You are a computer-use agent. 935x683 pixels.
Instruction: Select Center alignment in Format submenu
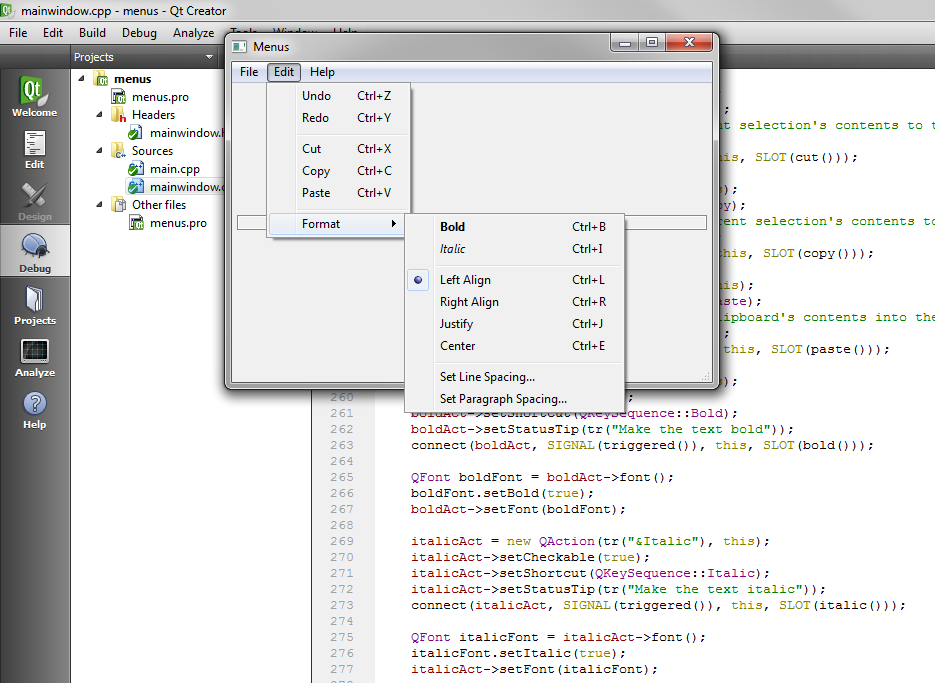(x=457, y=346)
